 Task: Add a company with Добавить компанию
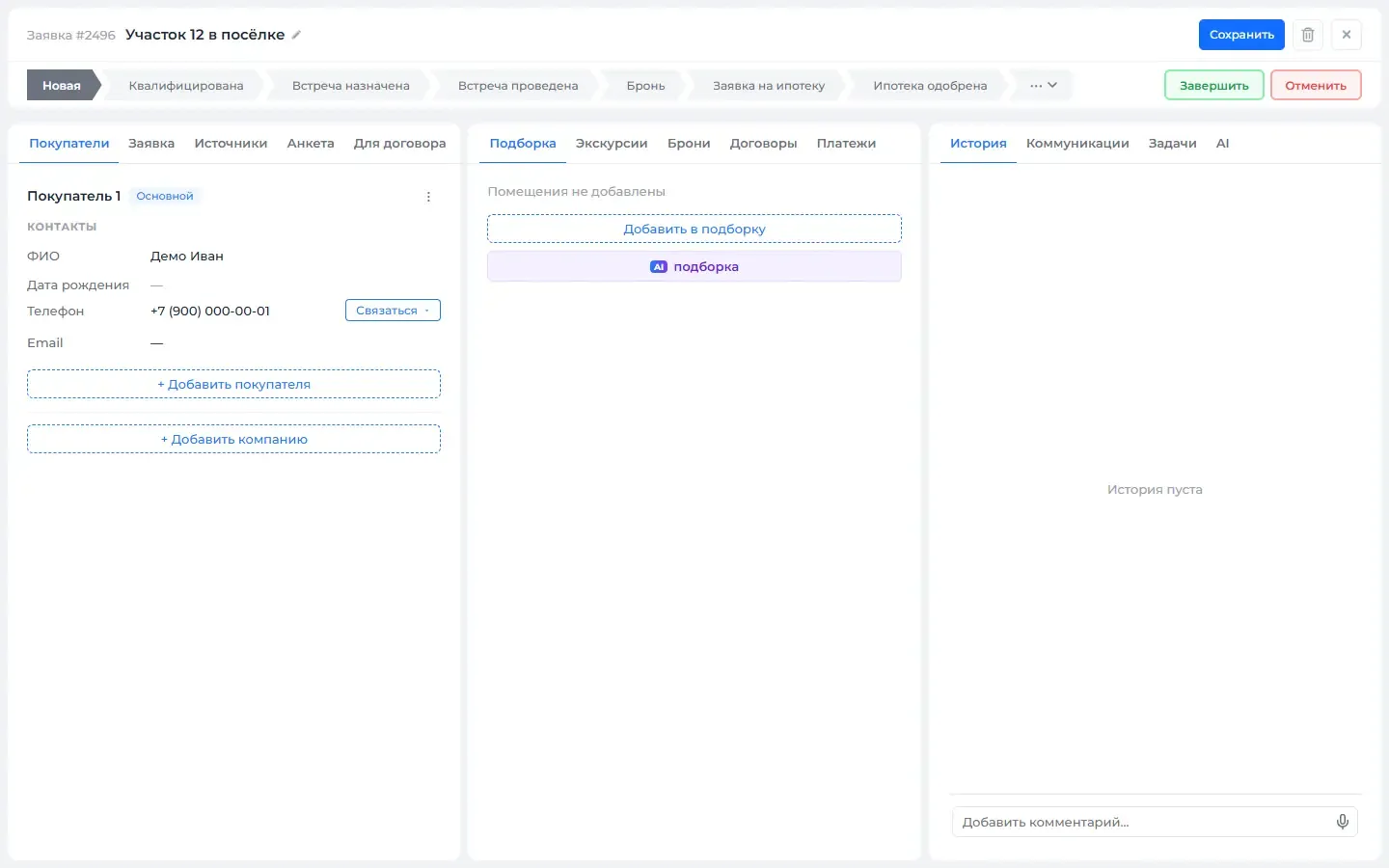[233, 439]
